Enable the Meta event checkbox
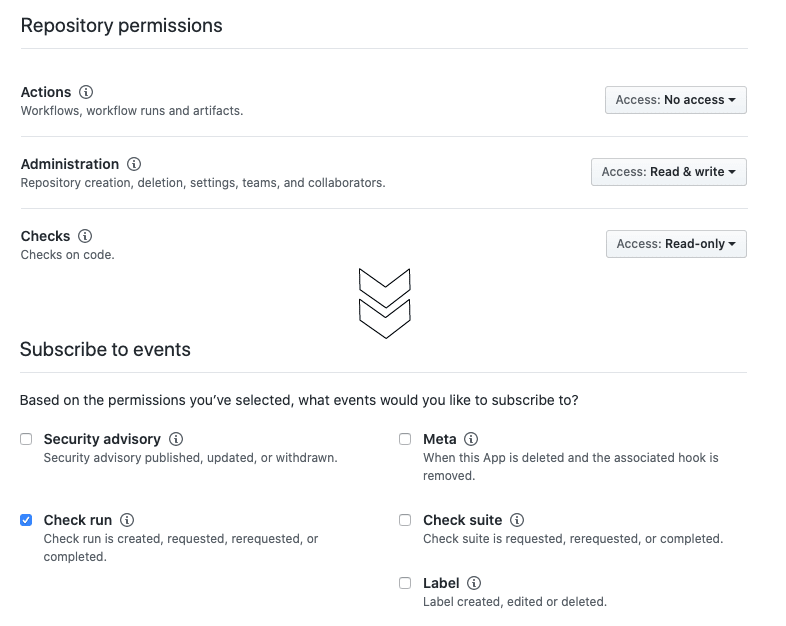This screenshot has width=786, height=626. click(x=405, y=439)
